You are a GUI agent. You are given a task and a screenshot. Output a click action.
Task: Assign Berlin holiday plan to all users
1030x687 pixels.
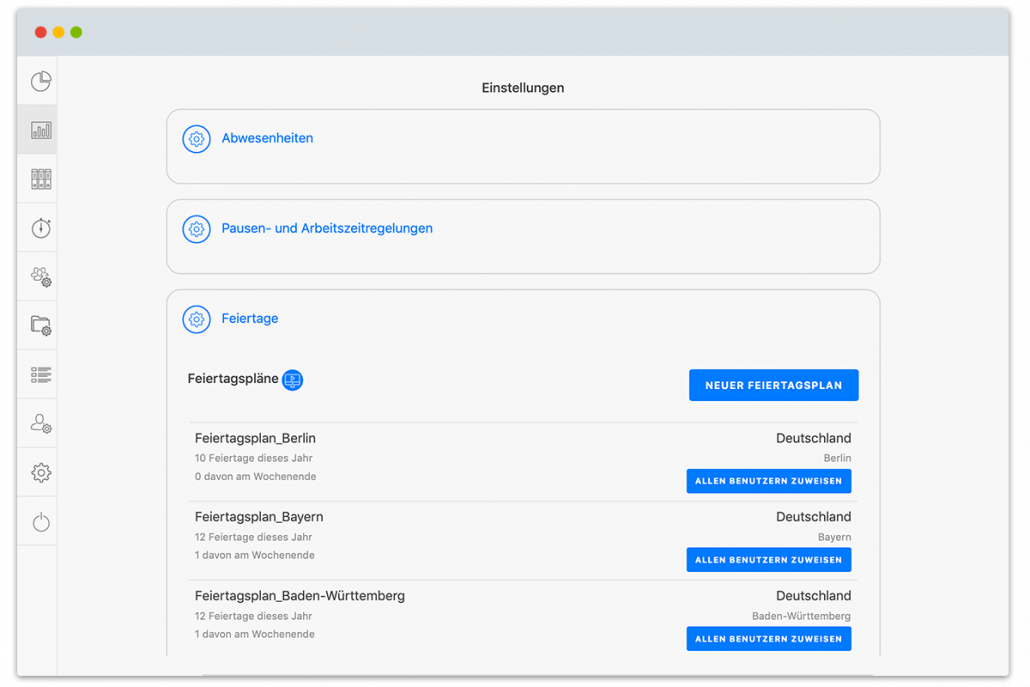pyautogui.click(x=769, y=481)
